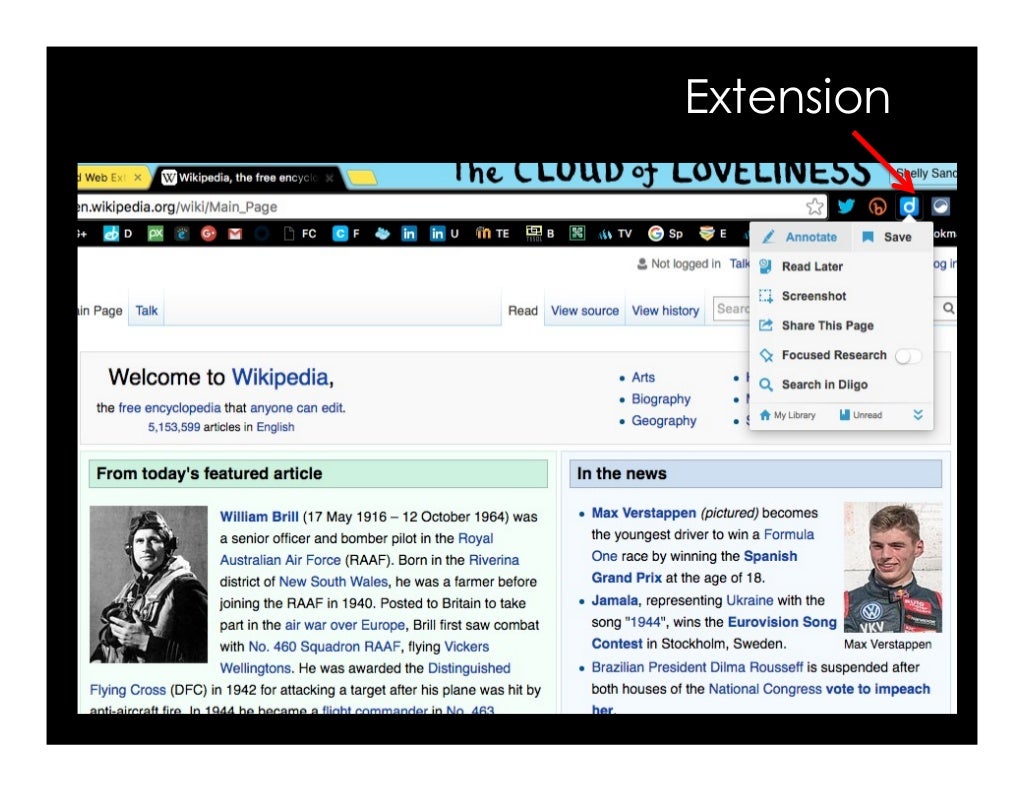This screenshot has height=792, width=1024.
Task: Choose Annotate in the Diigo menu
Action: coord(801,237)
